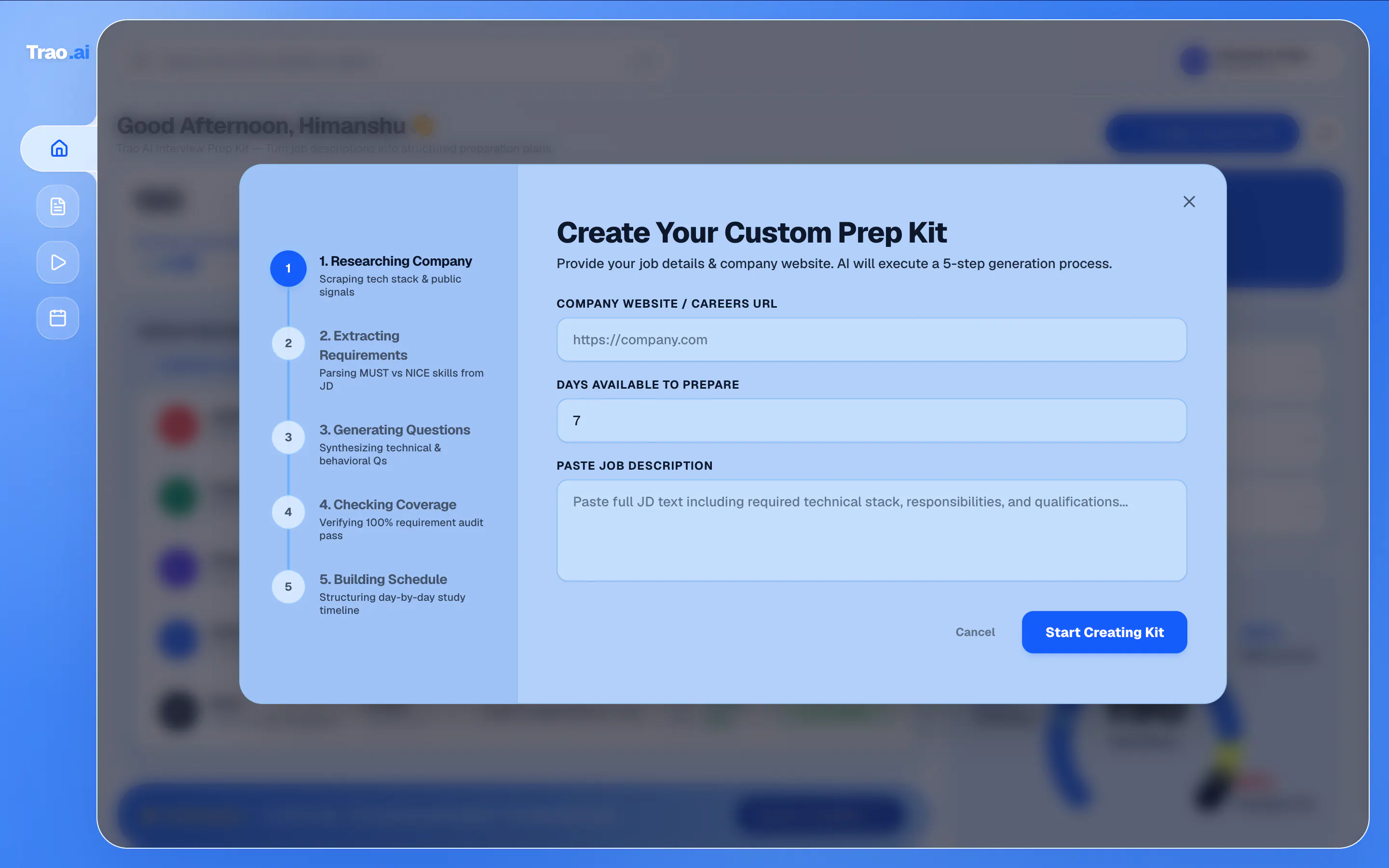Click the 'Create Your Custom Prep Kit' title

pyautogui.click(x=751, y=232)
